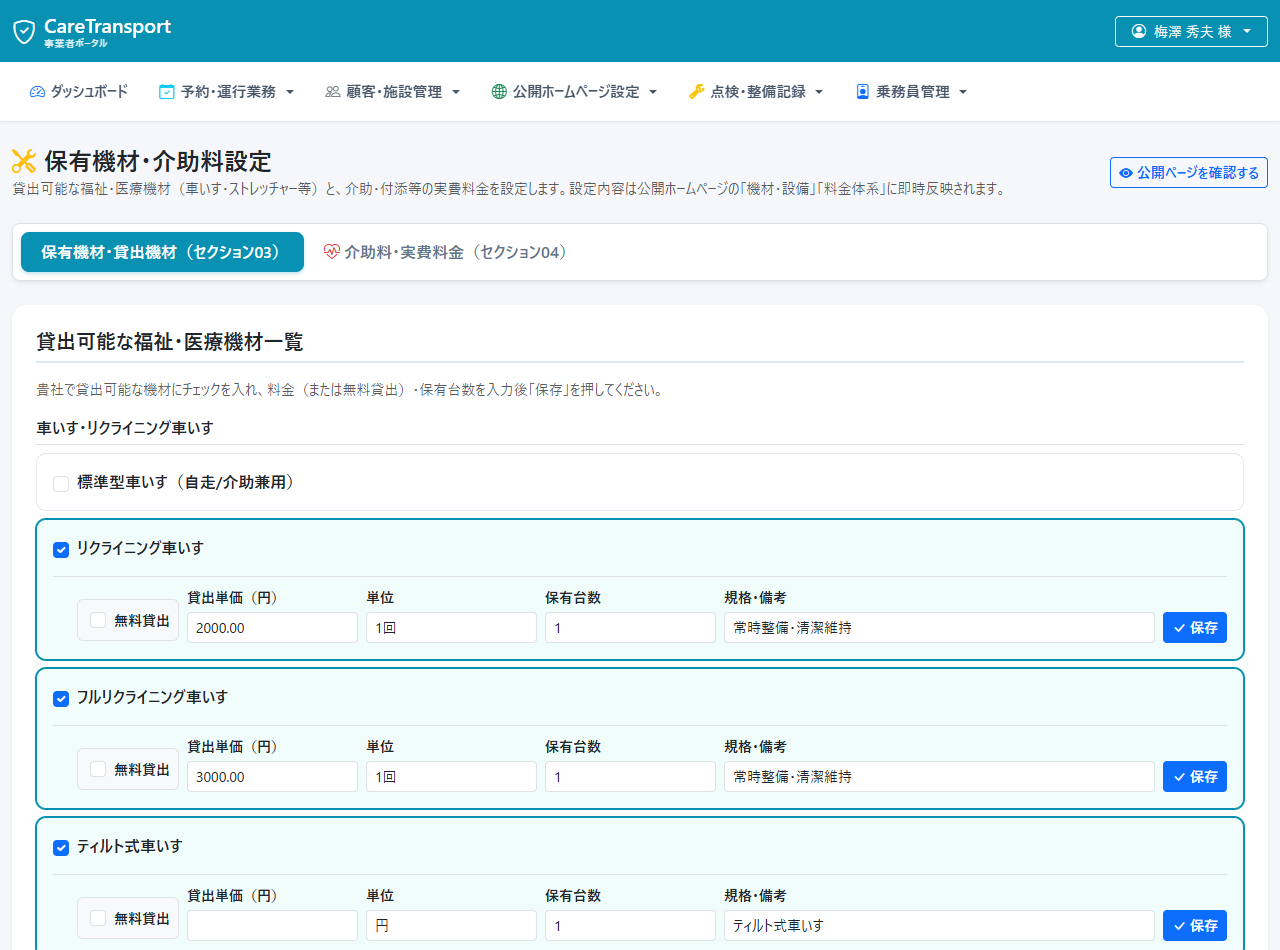Click the user avatar icon beside 梅澤 秀夫
The width and height of the screenshot is (1280, 950).
click(x=1138, y=31)
